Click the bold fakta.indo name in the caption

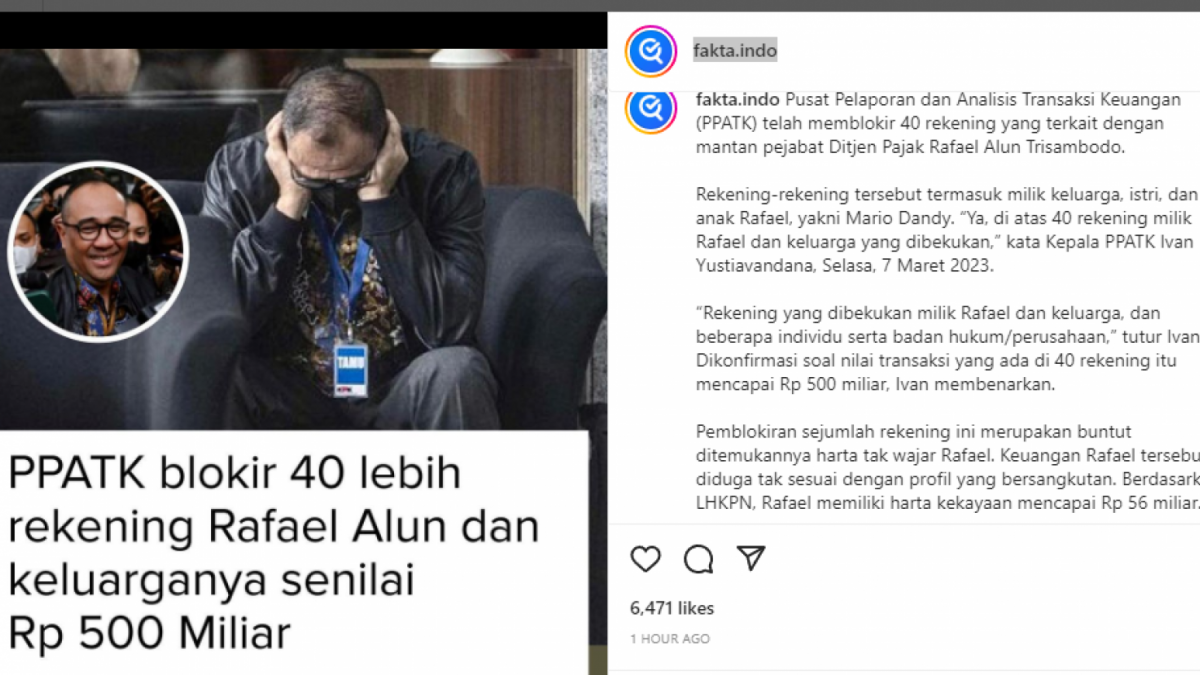tap(738, 100)
